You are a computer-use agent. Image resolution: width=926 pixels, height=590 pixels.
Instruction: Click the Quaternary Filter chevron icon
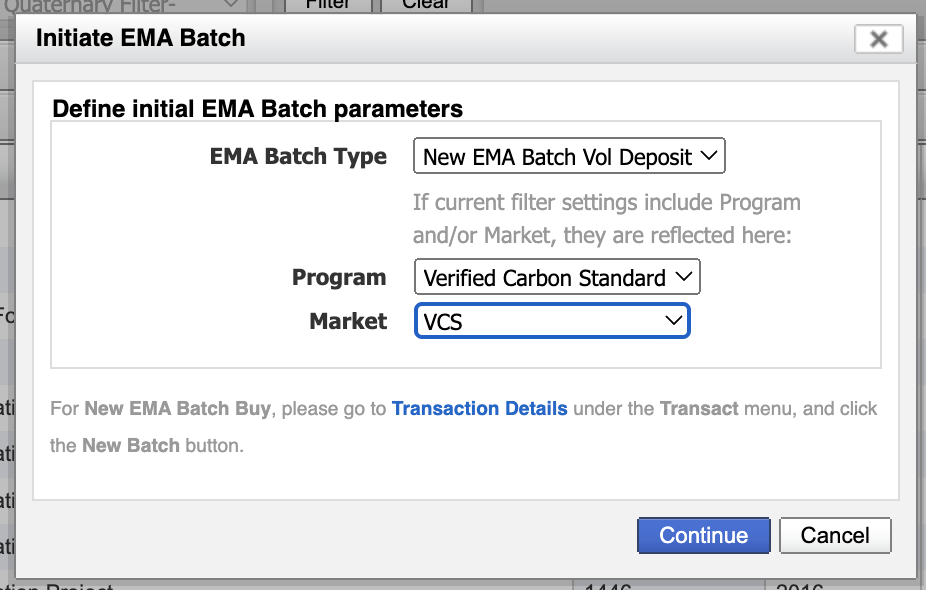point(228,5)
